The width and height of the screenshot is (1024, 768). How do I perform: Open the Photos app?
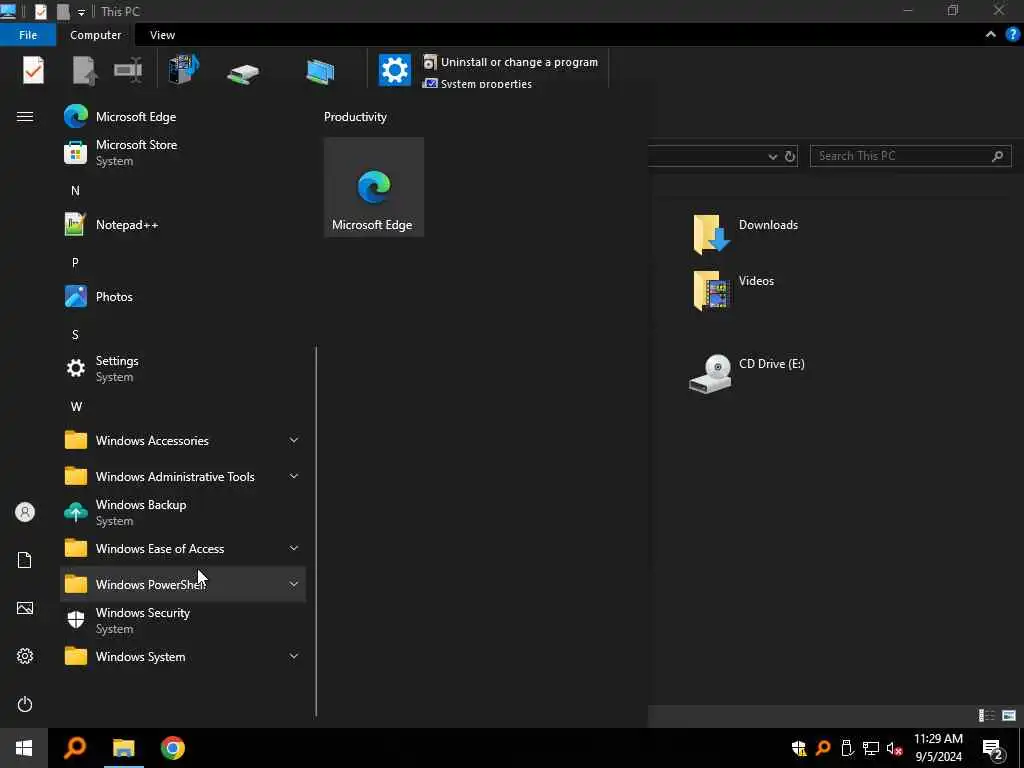[x=183, y=296]
